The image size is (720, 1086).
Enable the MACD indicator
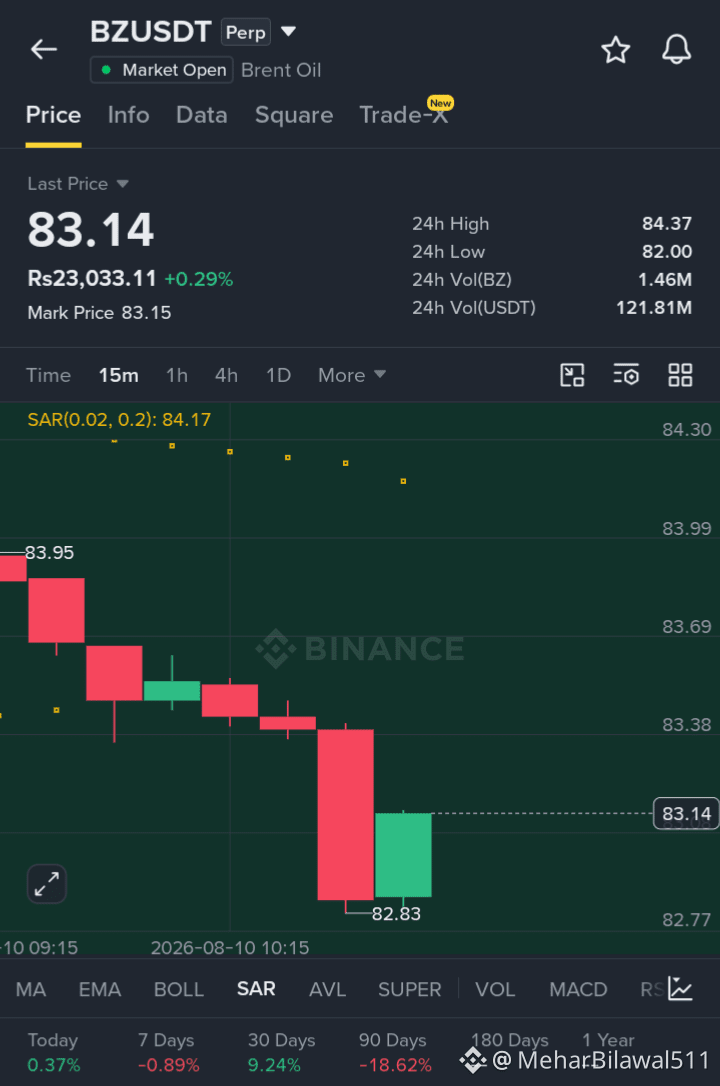(x=578, y=989)
